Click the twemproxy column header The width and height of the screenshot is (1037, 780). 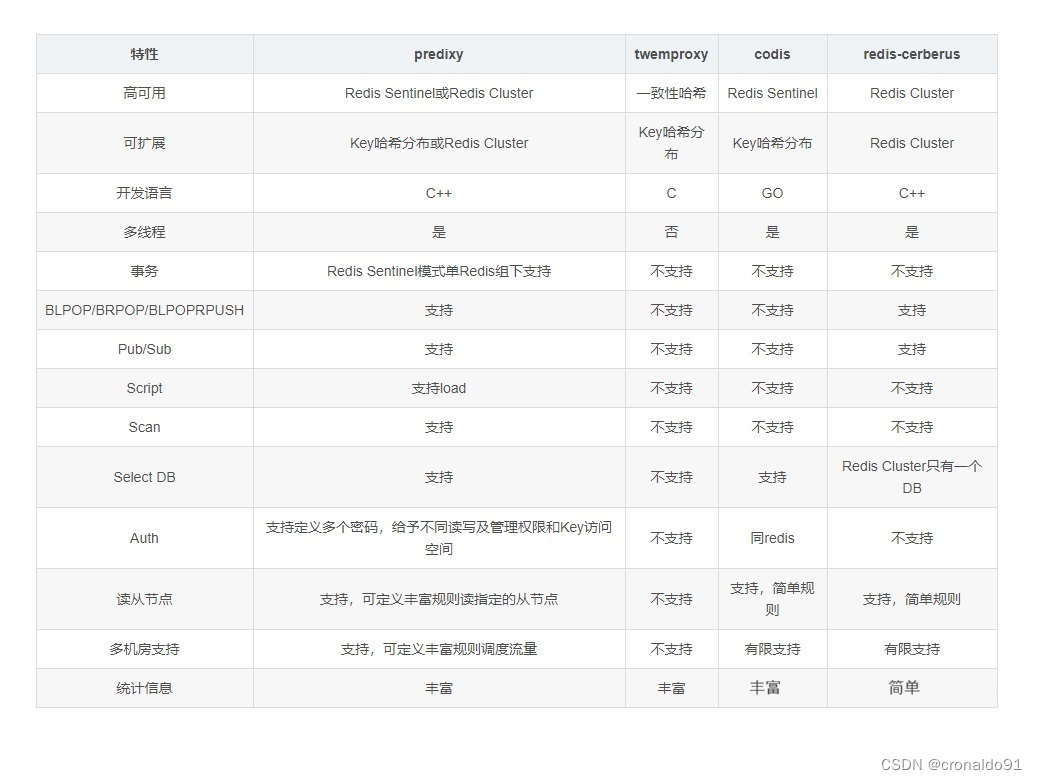pyautogui.click(x=671, y=54)
